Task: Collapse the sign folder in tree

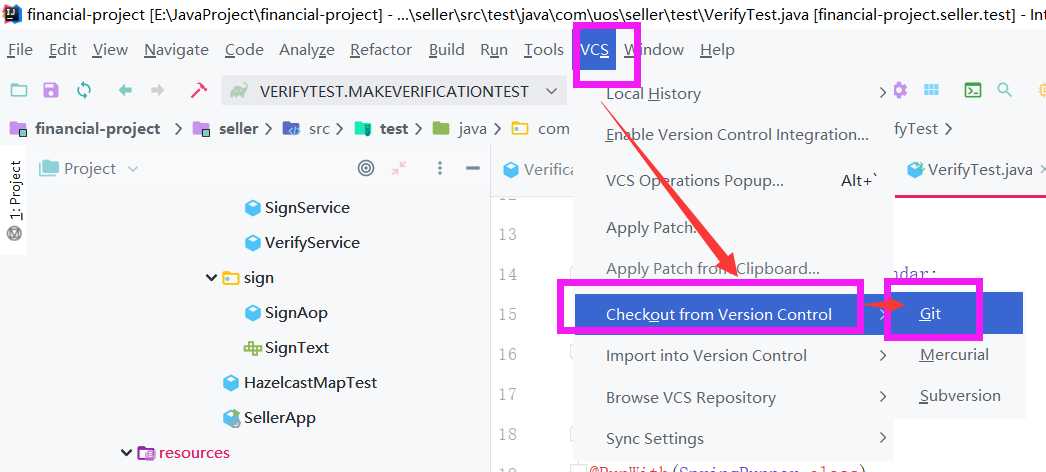Action: 212,277
